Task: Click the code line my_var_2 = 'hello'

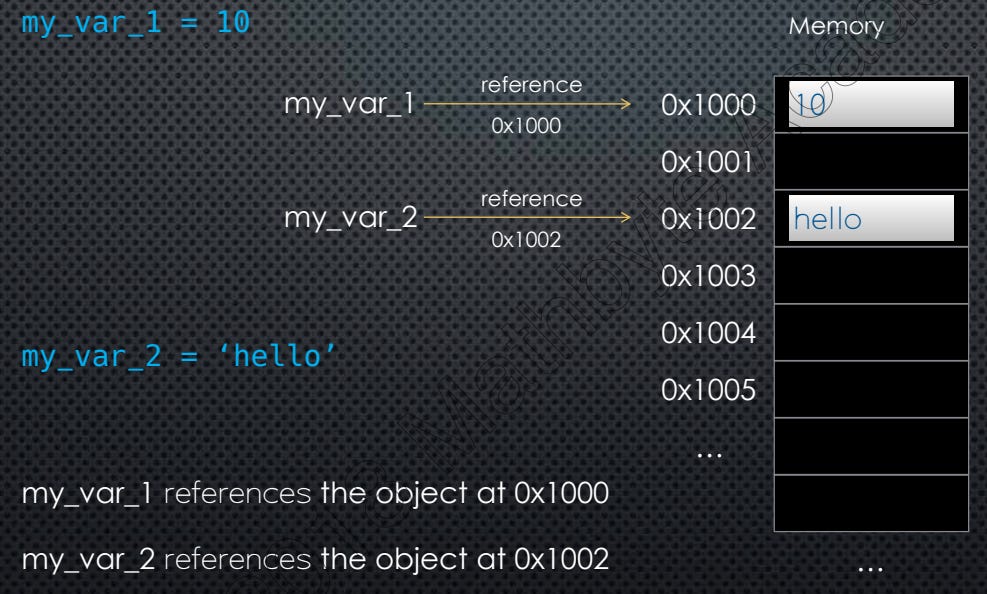Action: (x=179, y=357)
